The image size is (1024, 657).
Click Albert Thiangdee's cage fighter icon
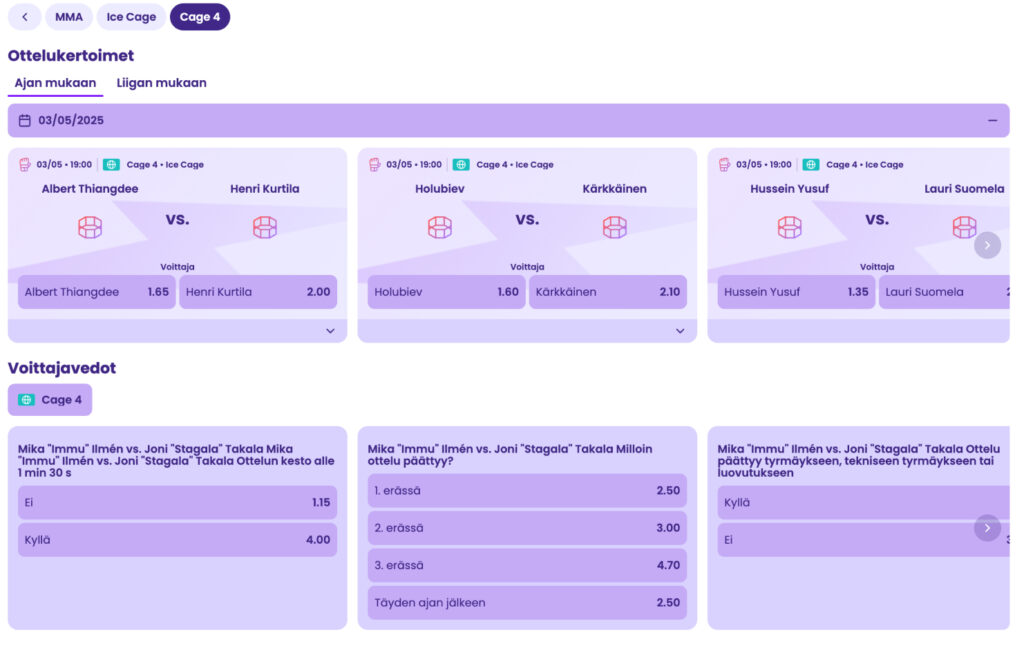pyautogui.click(x=90, y=228)
